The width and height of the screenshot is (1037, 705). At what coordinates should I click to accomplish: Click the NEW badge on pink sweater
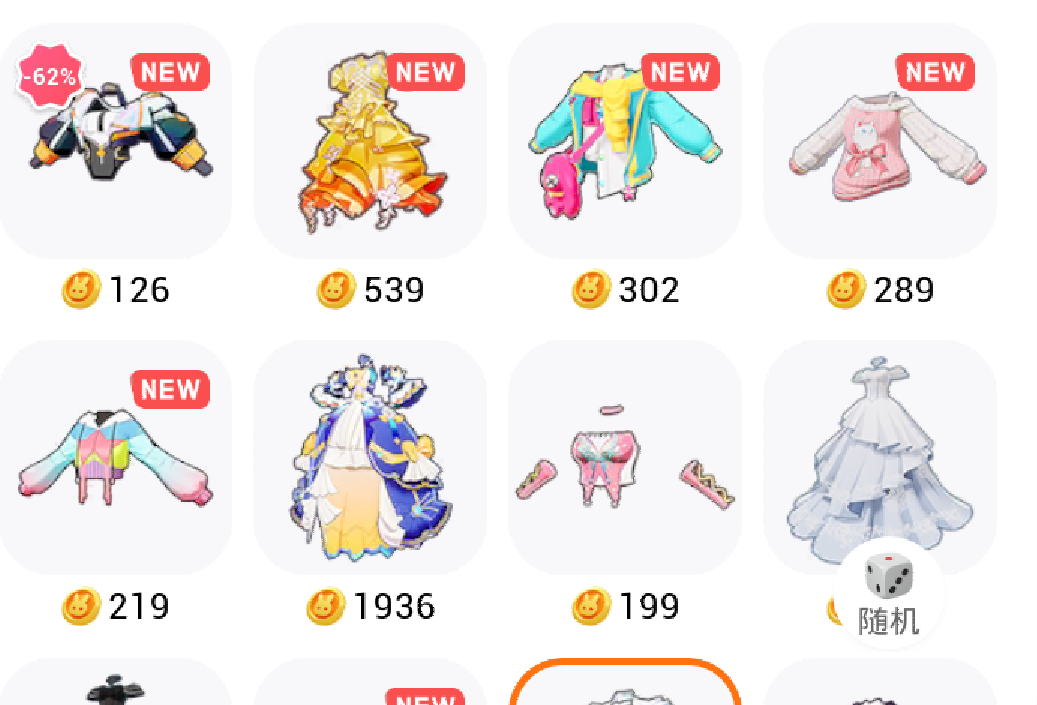(935, 71)
